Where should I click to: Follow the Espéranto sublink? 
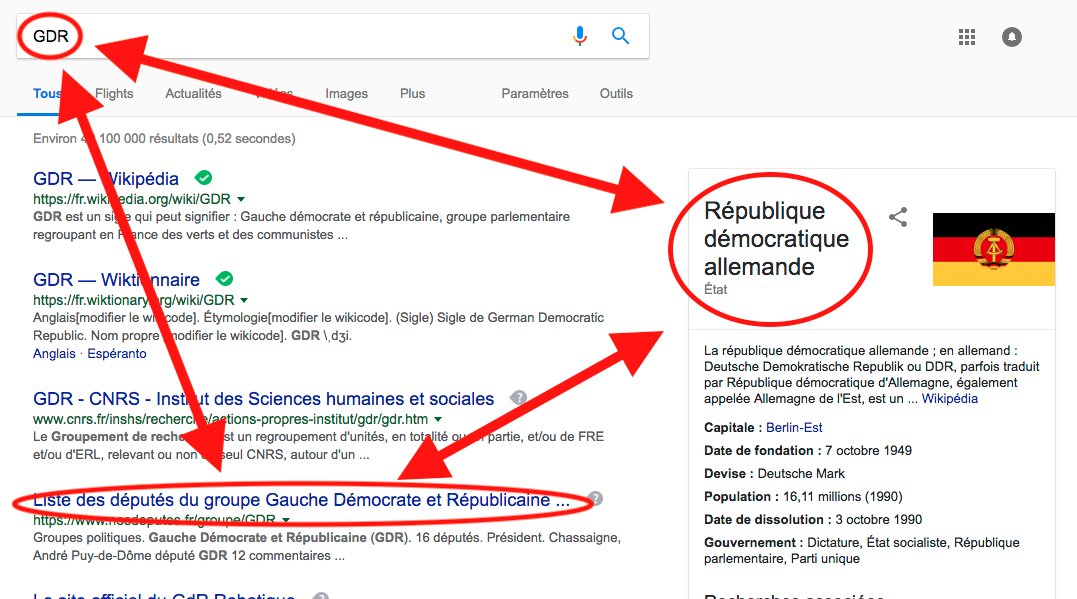[x=117, y=354]
